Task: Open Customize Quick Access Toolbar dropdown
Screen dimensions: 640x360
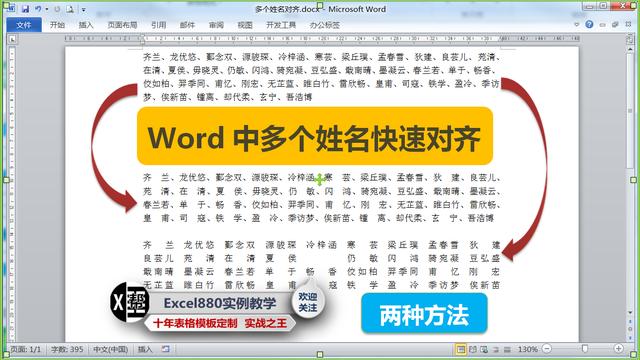Action: [83, 9]
